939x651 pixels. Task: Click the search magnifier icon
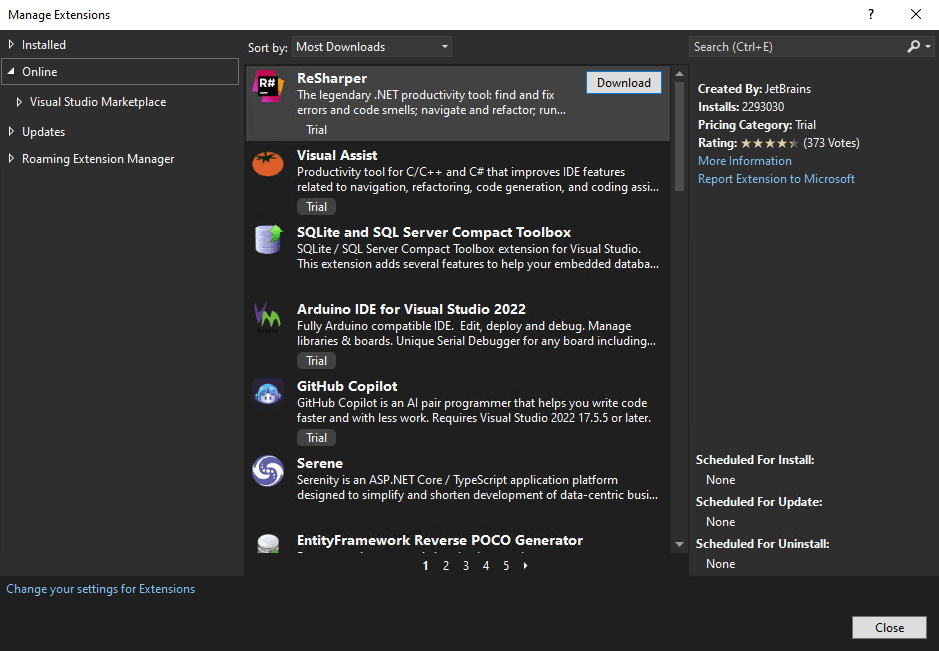click(913, 47)
